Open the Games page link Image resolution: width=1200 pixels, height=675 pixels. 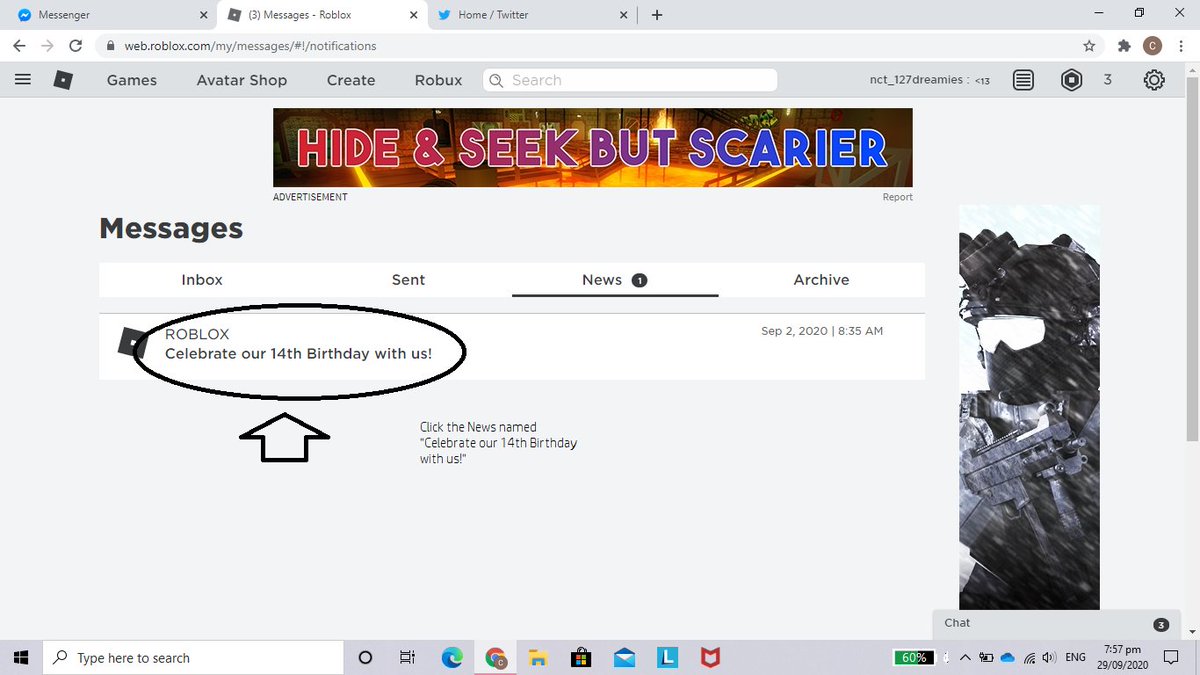pyautogui.click(x=132, y=80)
